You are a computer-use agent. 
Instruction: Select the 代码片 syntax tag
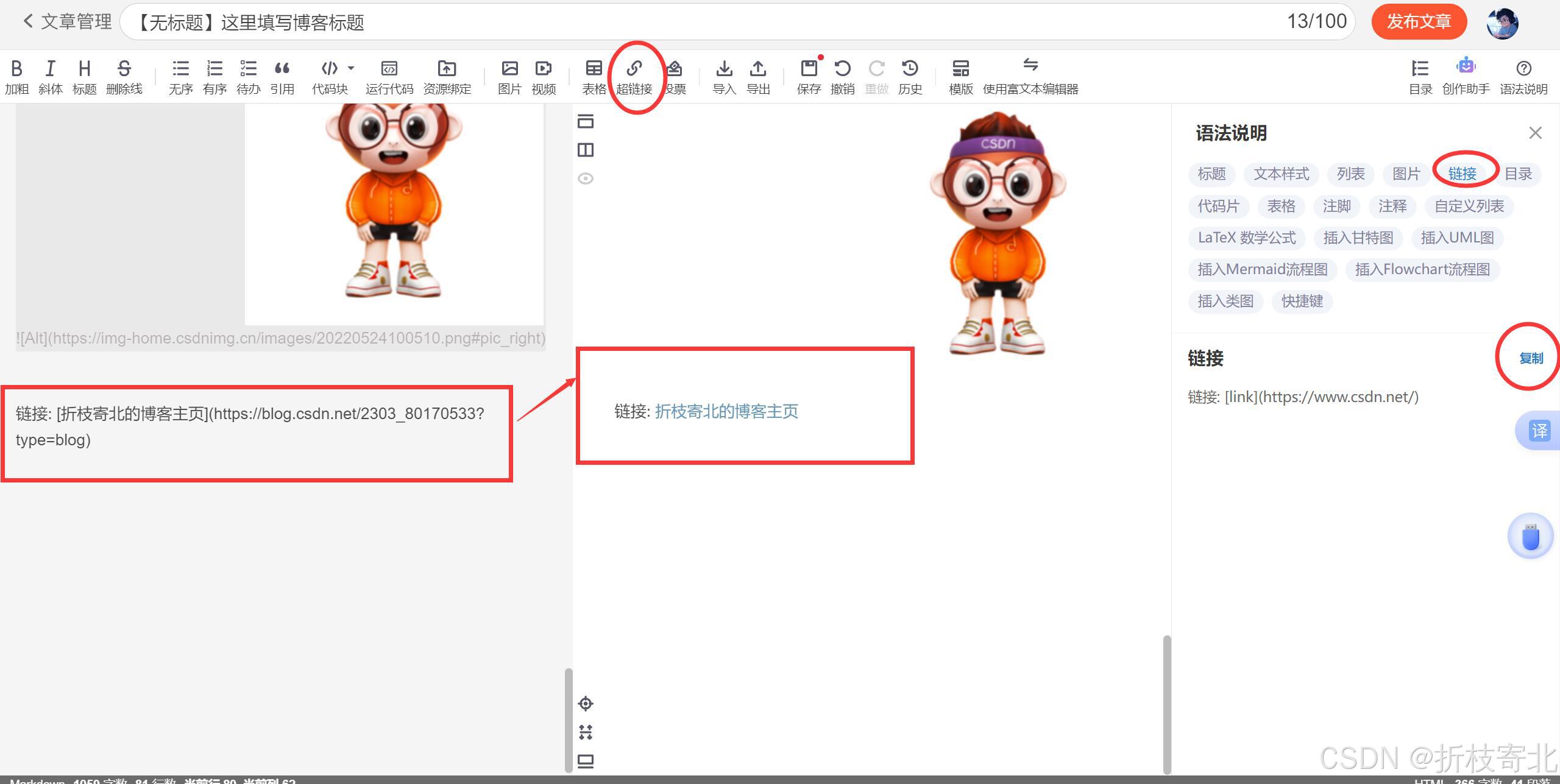(1219, 207)
